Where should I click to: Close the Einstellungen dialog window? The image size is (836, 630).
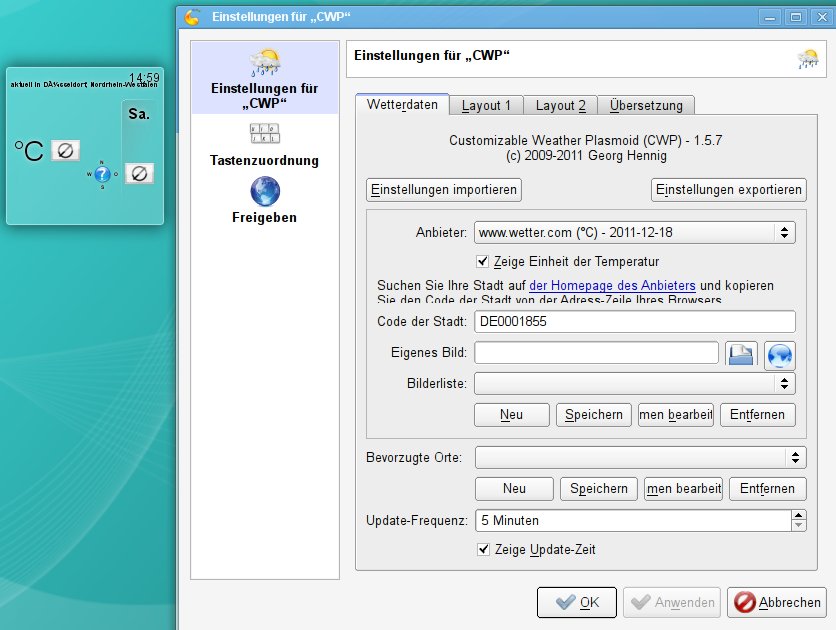822,18
